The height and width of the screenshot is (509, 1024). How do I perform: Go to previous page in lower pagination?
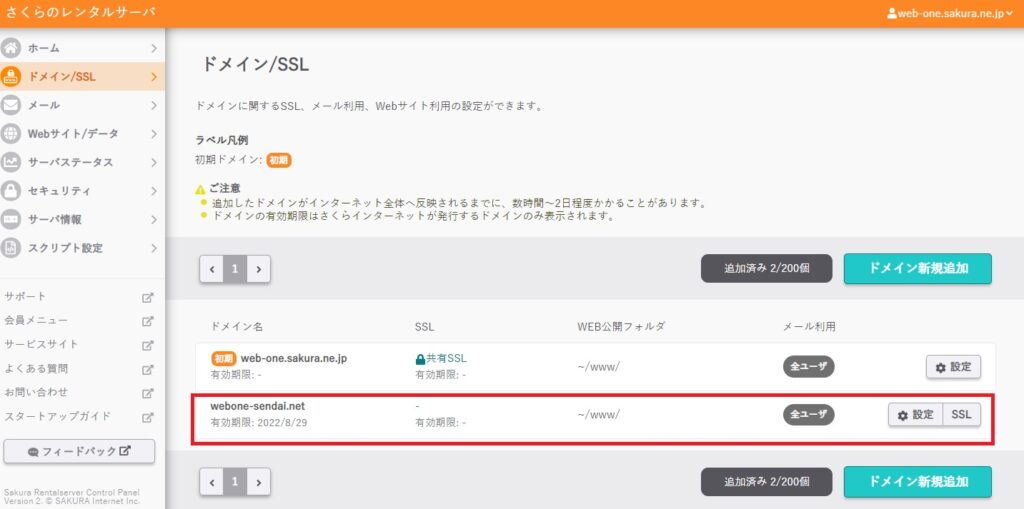212,482
